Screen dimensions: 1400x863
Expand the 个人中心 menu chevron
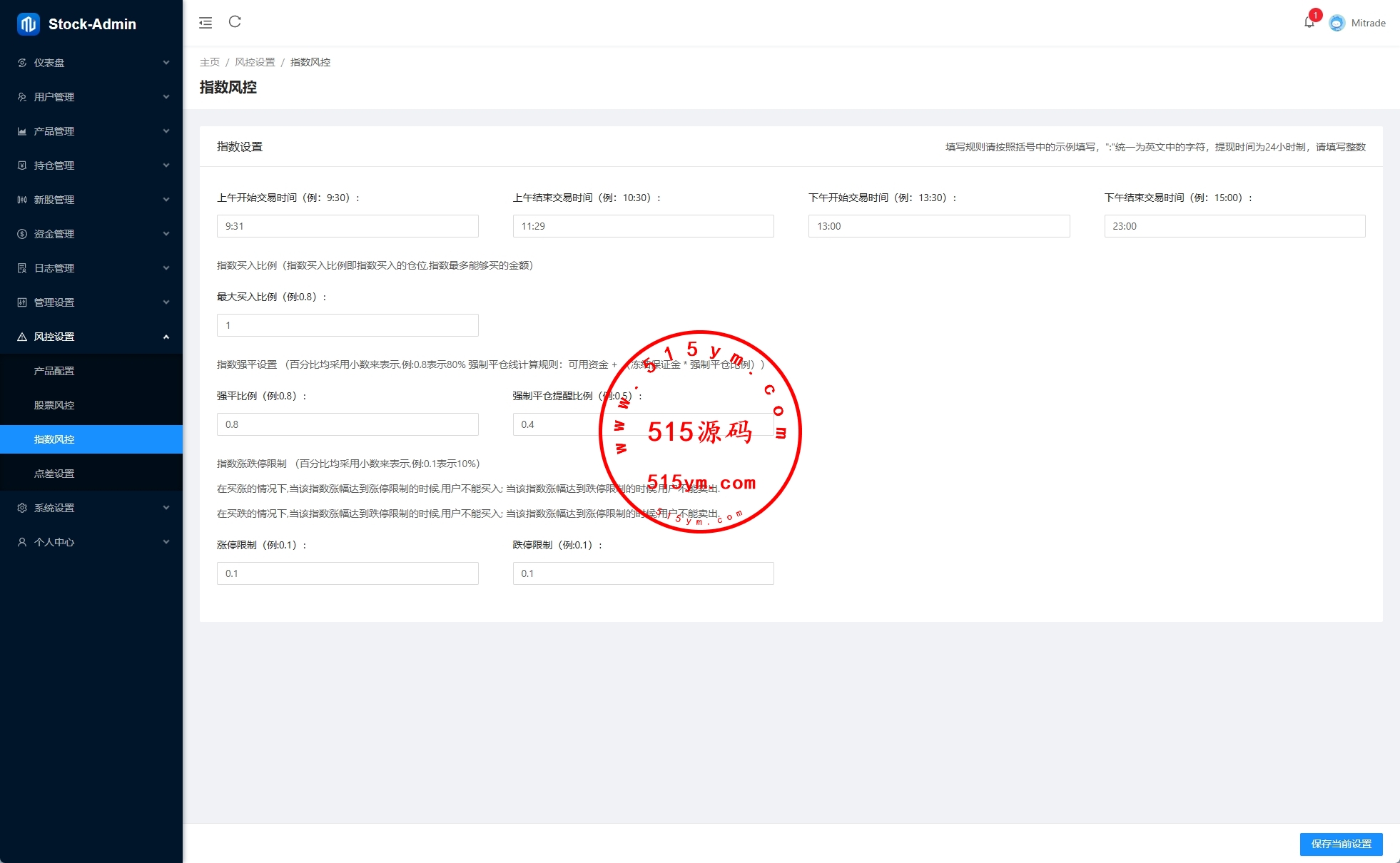tap(166, 542)
